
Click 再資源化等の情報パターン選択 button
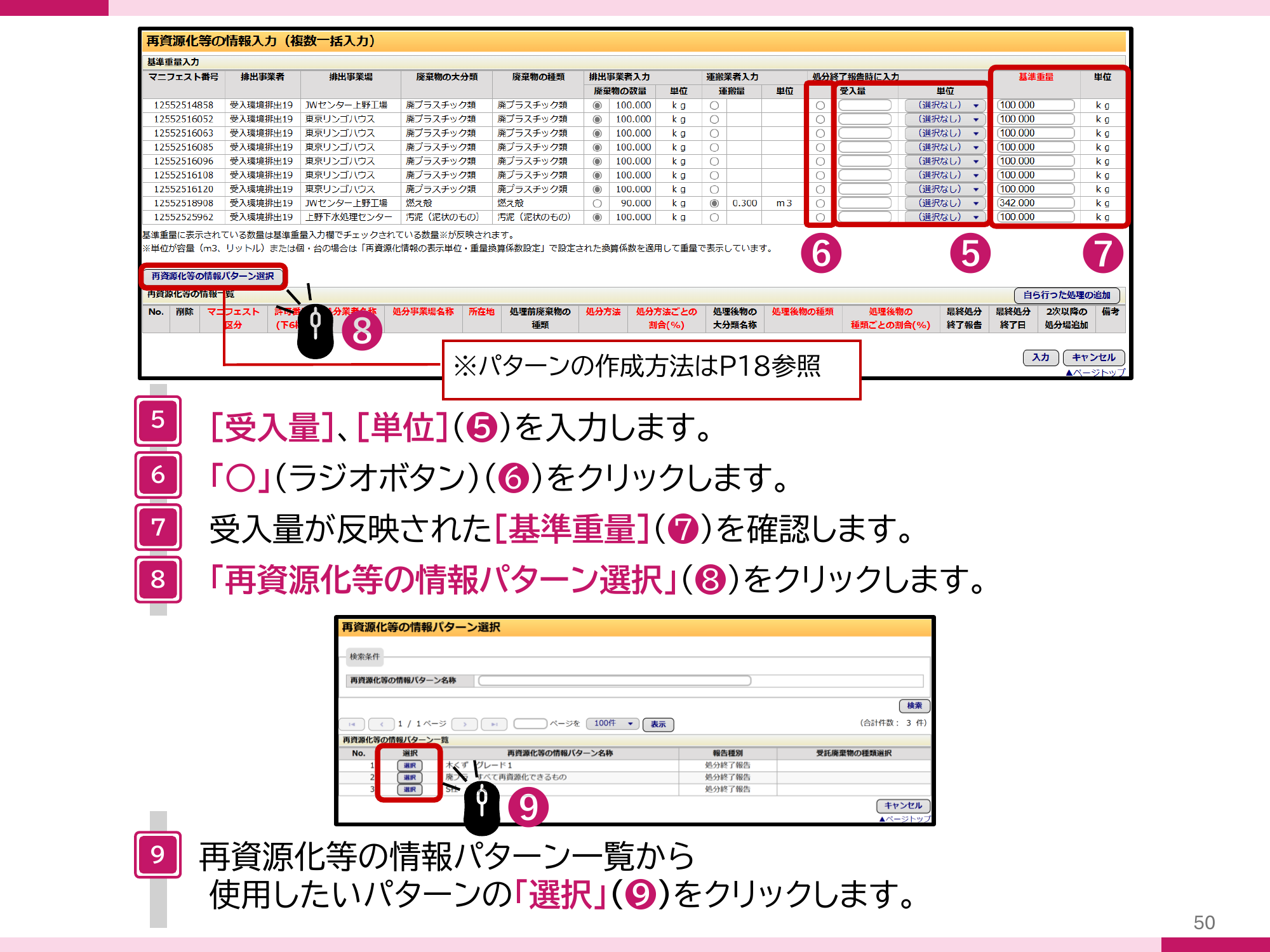213,276
